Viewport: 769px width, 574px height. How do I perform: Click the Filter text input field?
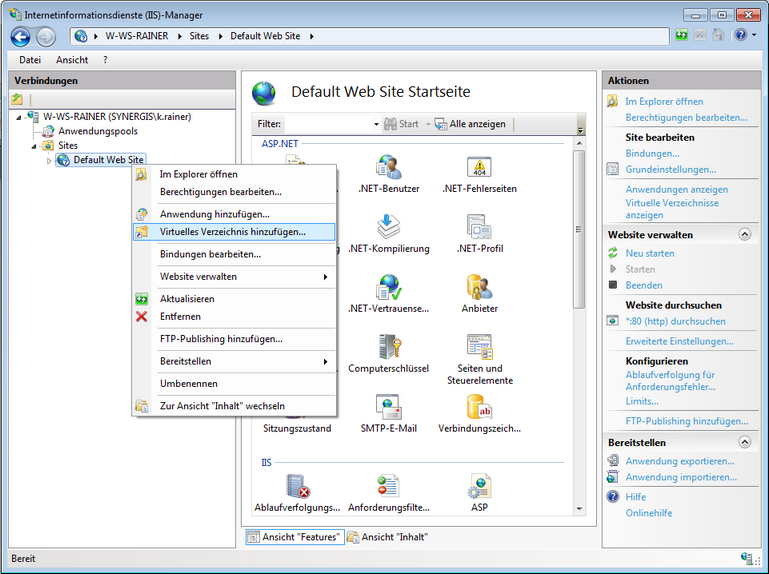(x=328, y=124)
